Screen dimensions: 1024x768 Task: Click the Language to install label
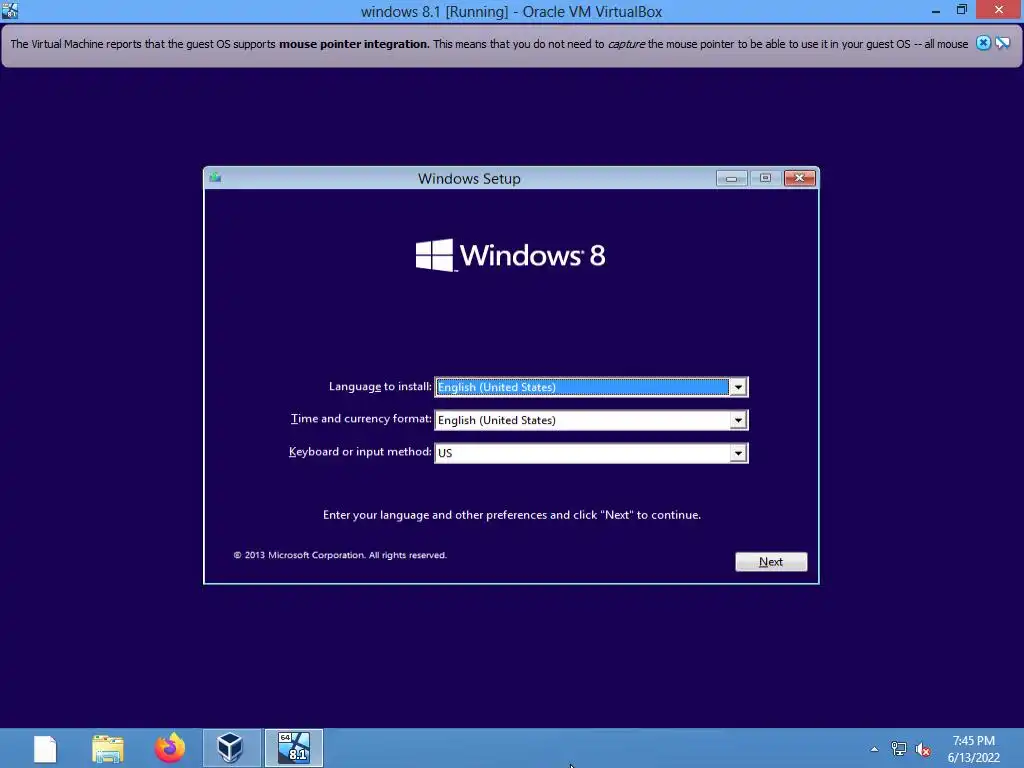(380, 387)
